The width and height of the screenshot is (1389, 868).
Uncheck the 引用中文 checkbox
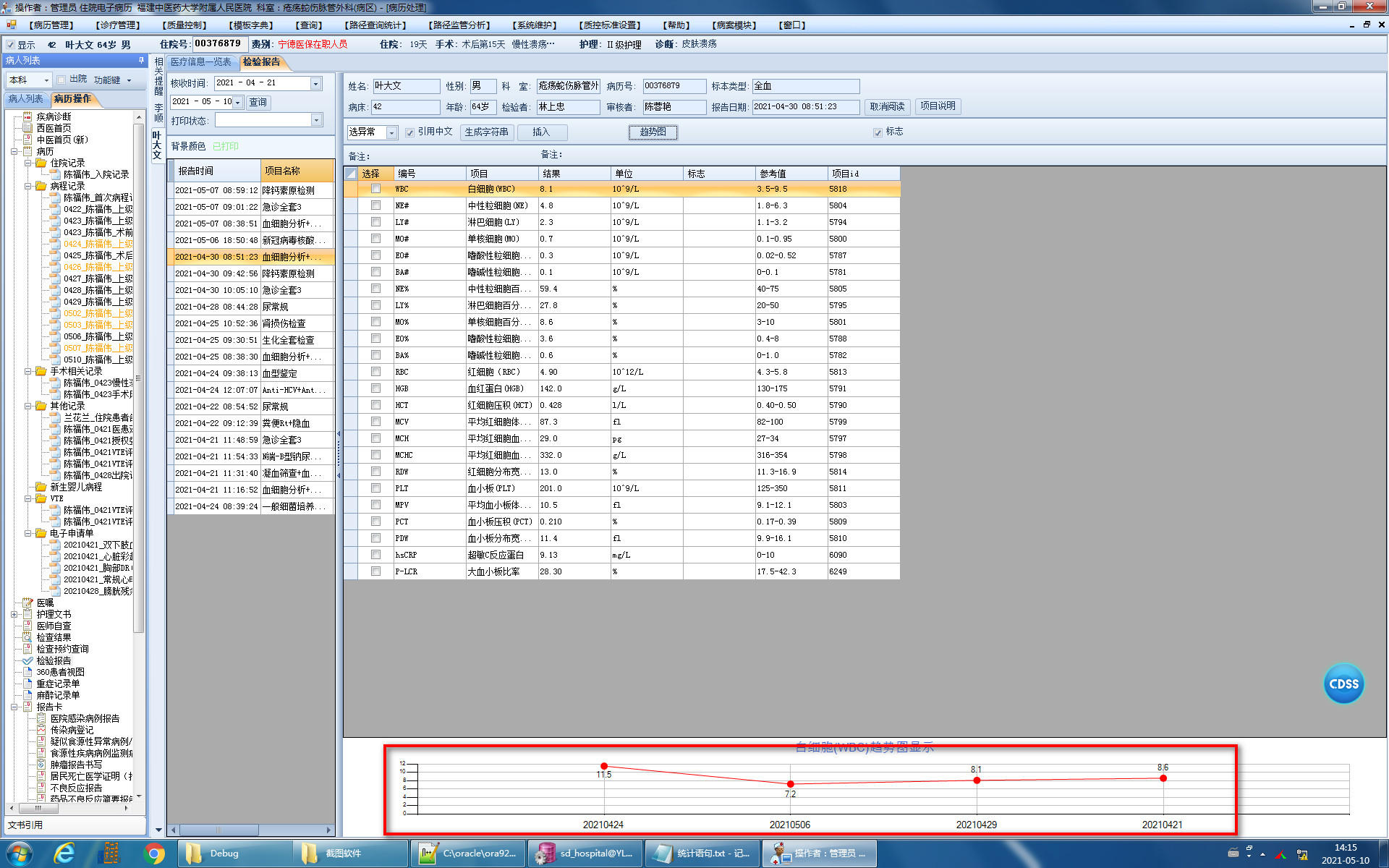[x=409, y=132]
